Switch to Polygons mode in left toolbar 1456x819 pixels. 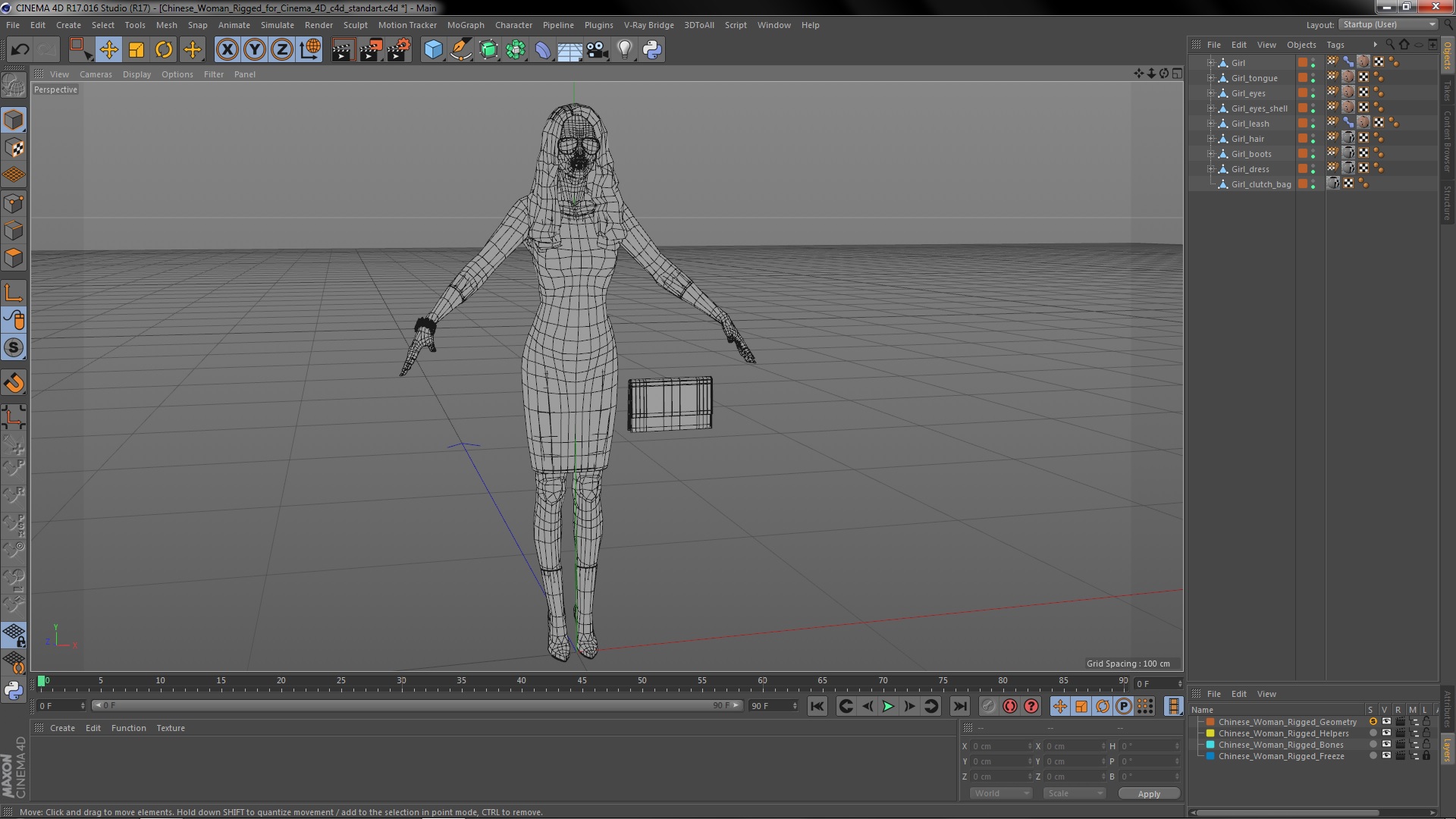(14, 258)
